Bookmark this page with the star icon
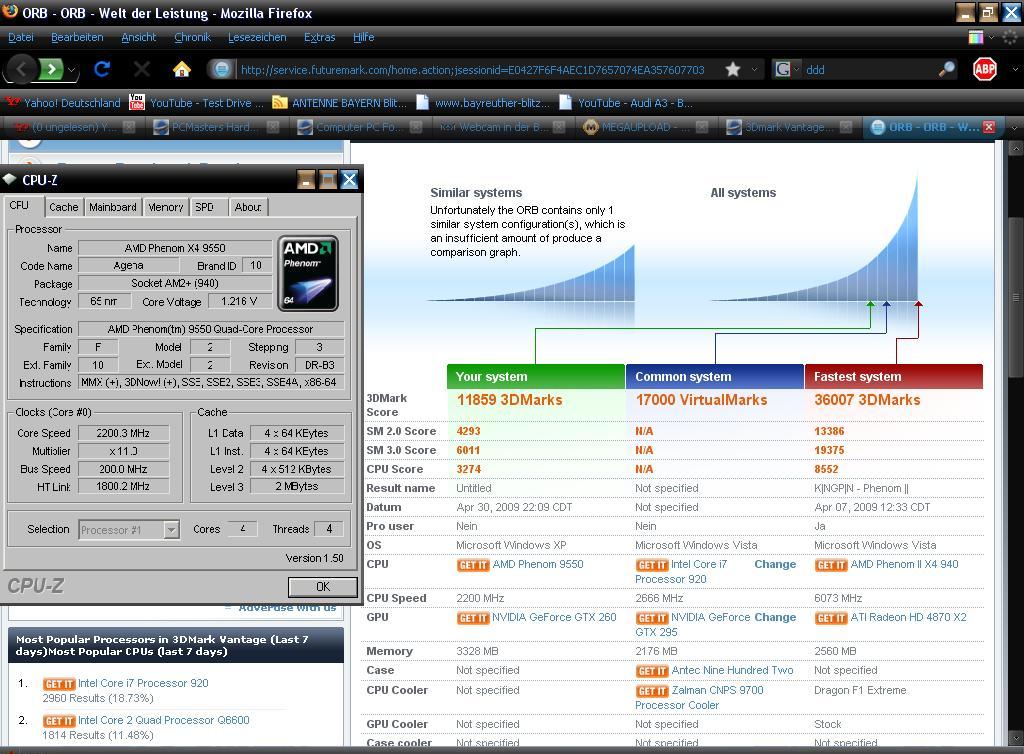Screen dimensions: 1024x754 (x=733, y=69)
